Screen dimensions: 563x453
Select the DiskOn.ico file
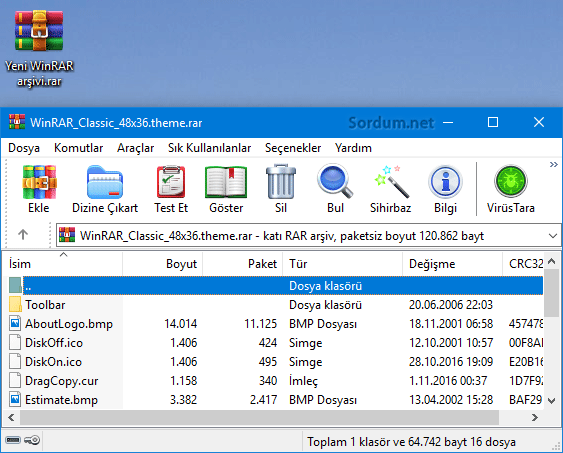pos(275,362)
